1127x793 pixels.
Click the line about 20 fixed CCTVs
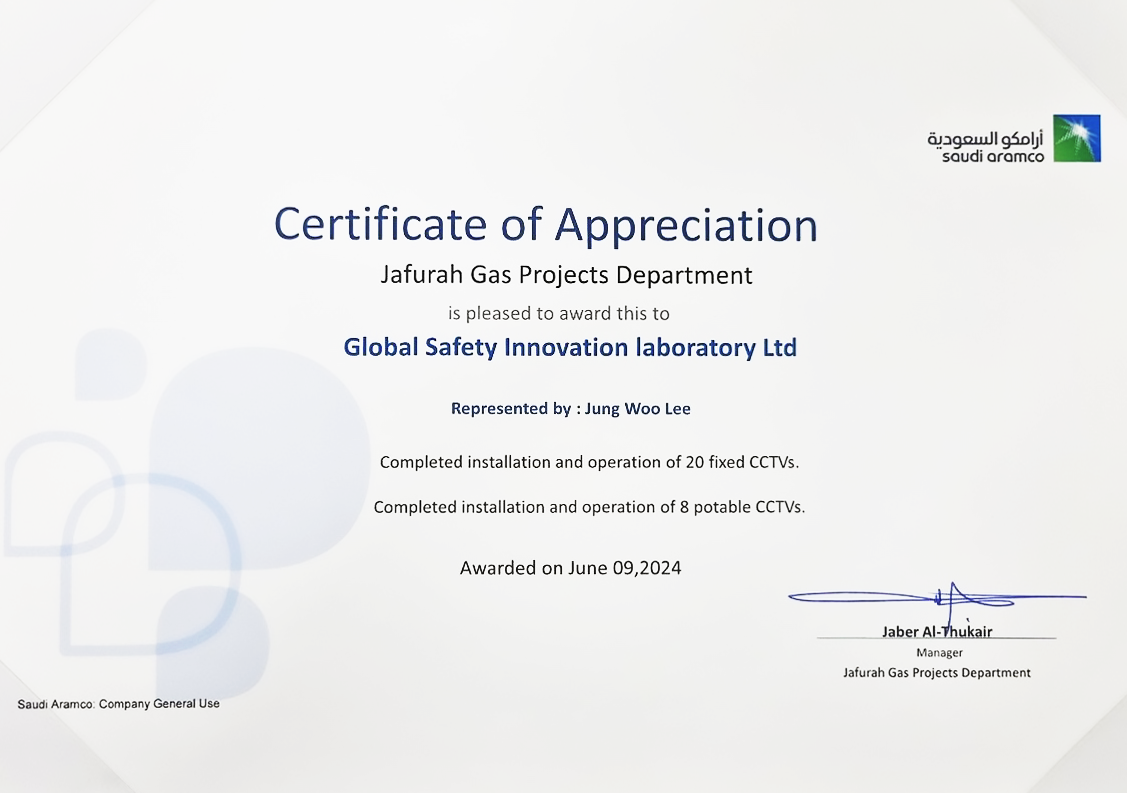point(589,462)
